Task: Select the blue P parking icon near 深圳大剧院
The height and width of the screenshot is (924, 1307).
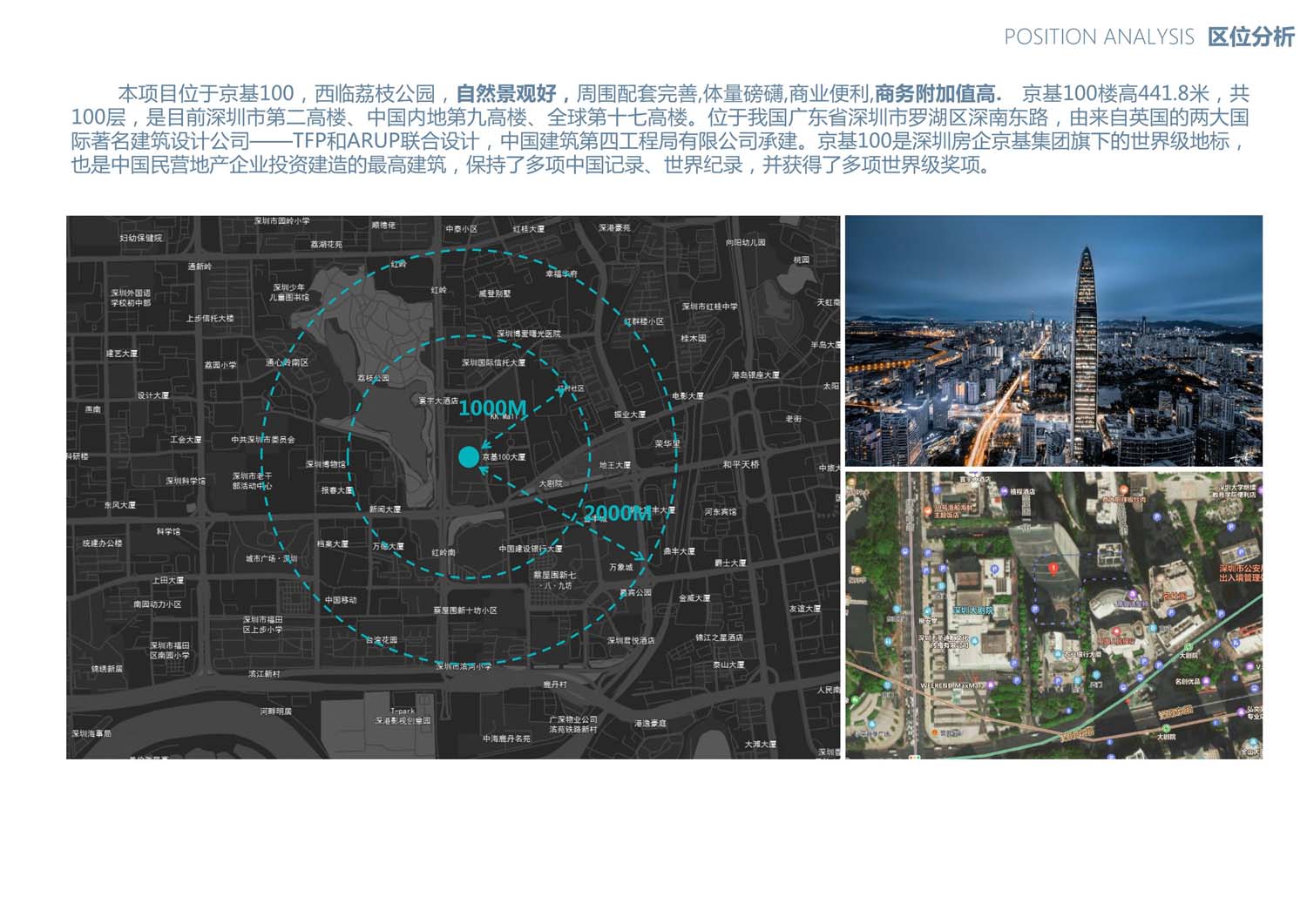Action: point(993,568)
